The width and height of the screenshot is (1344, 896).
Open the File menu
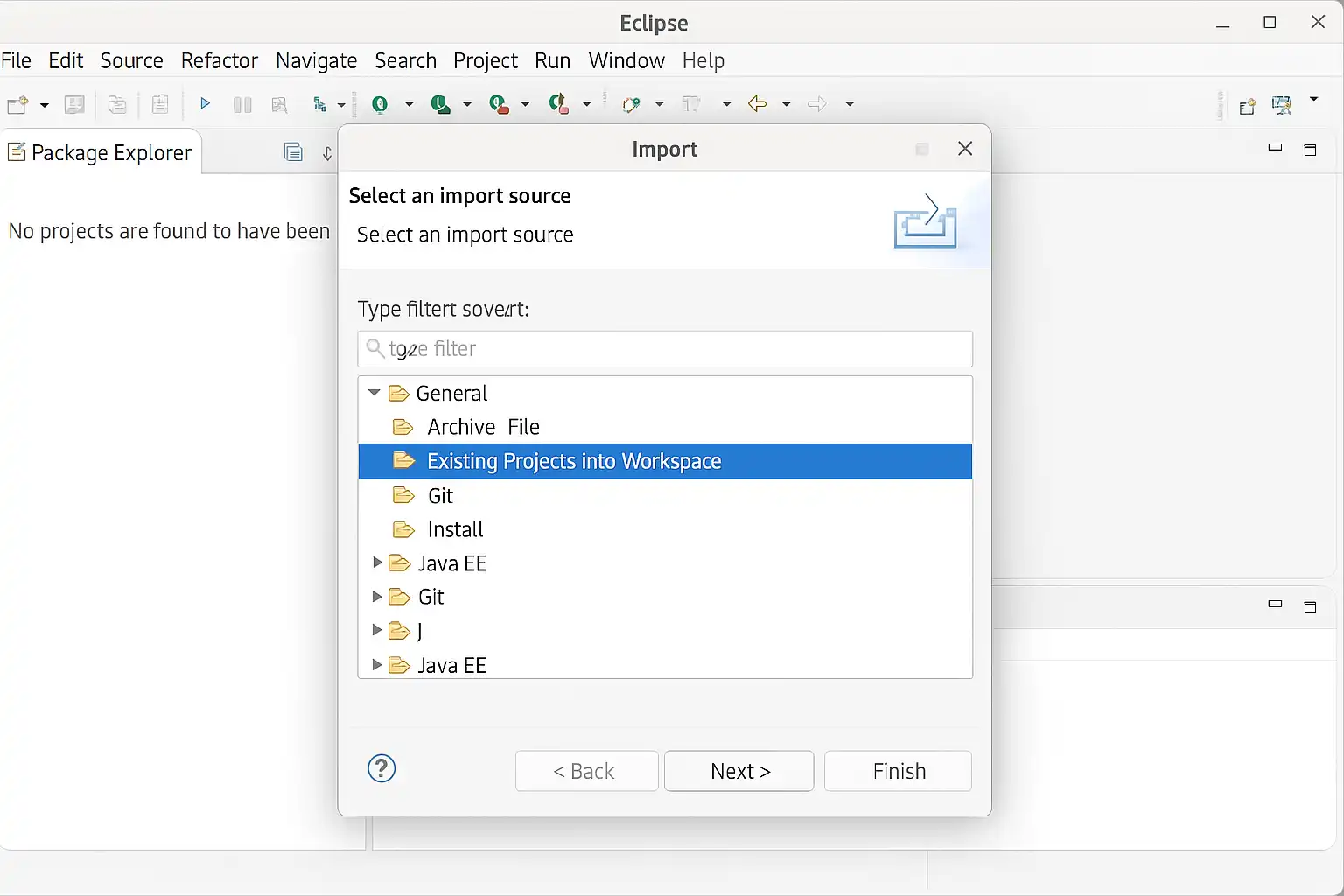(x=17, y=60)
